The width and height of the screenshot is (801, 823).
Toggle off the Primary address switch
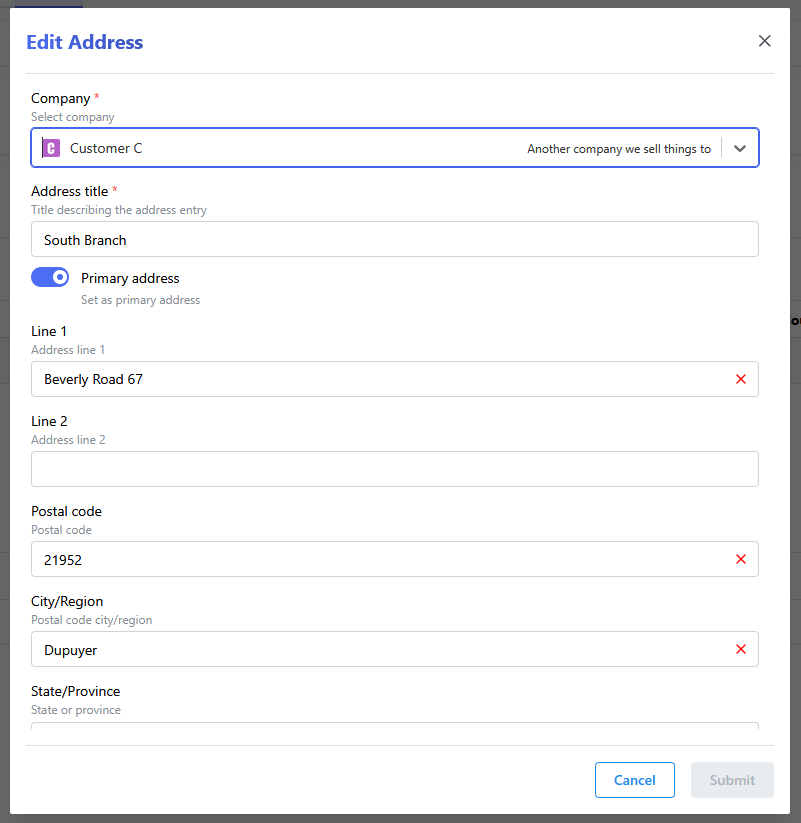(x=50, y=276)
